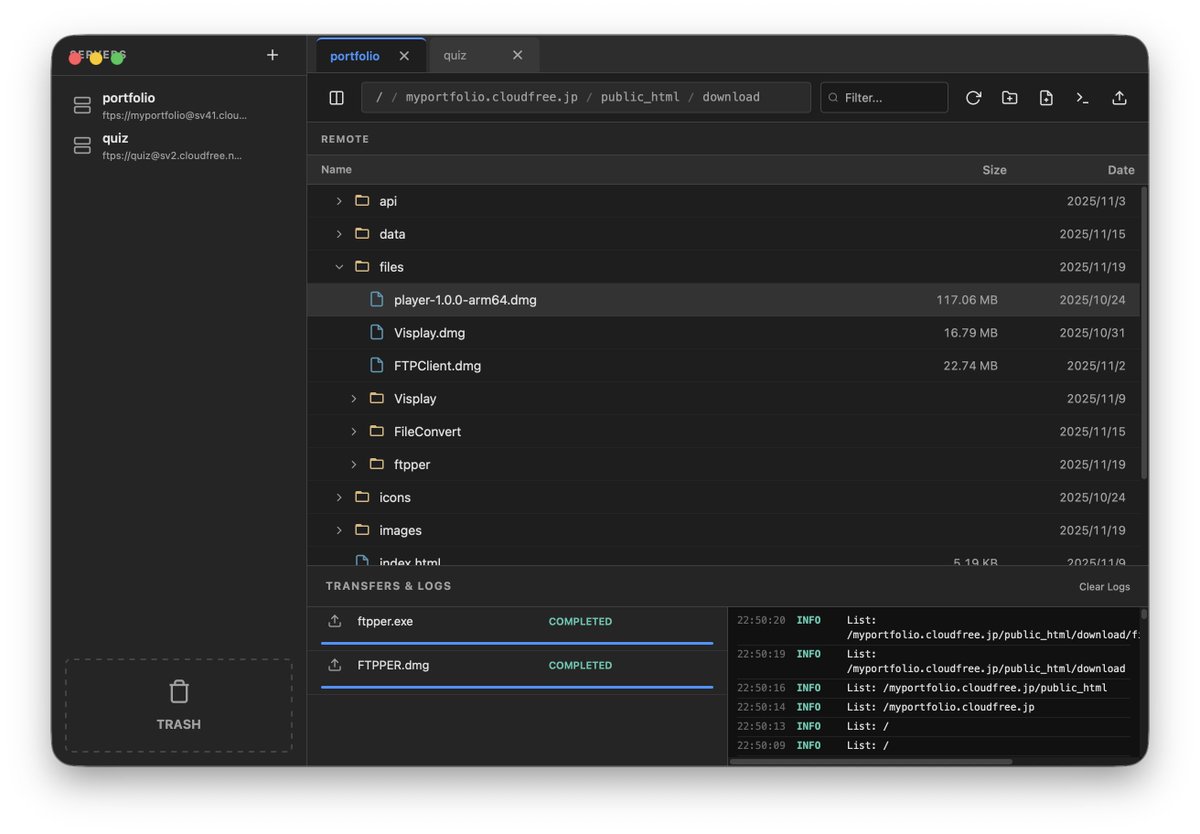
Task: Click the FTPClient.dmg file icon
Action: (377, 366)
